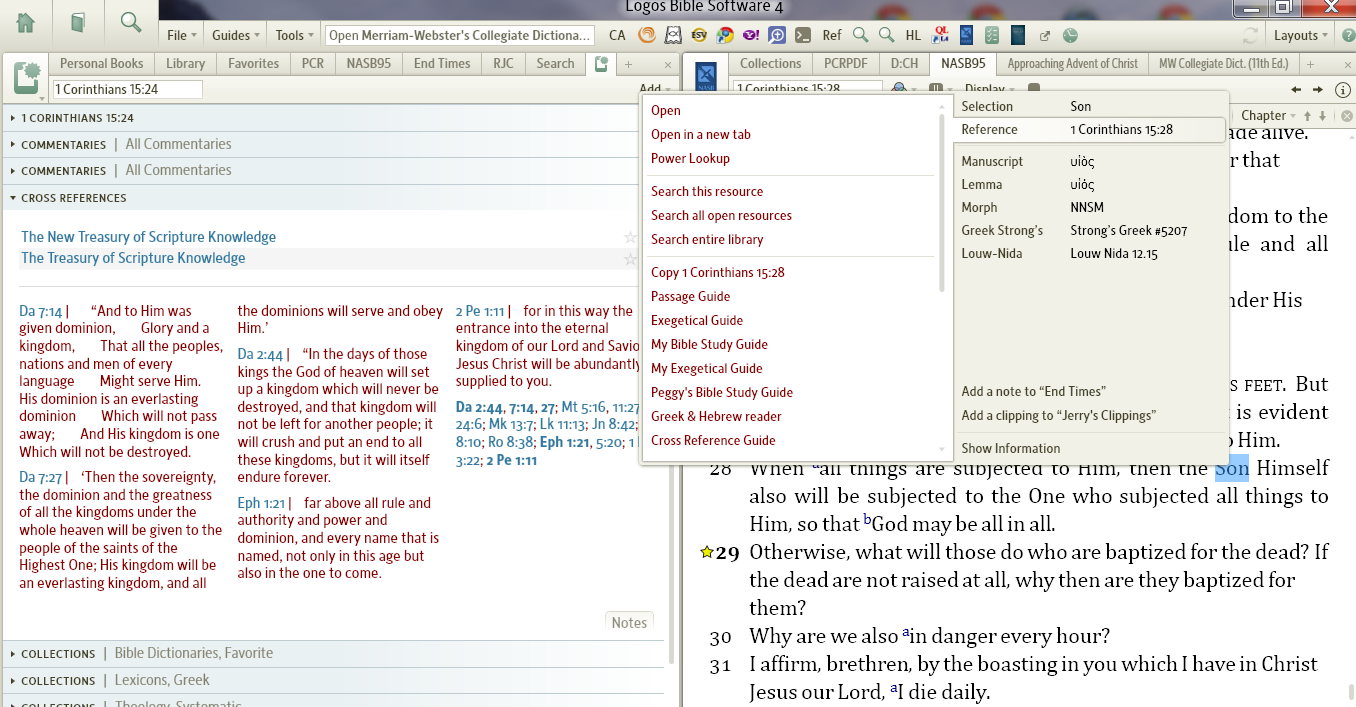Viewport: 1356px width, 707px height.
Task: Click the command box Open Merriam-Webster's
Action: 460,35
